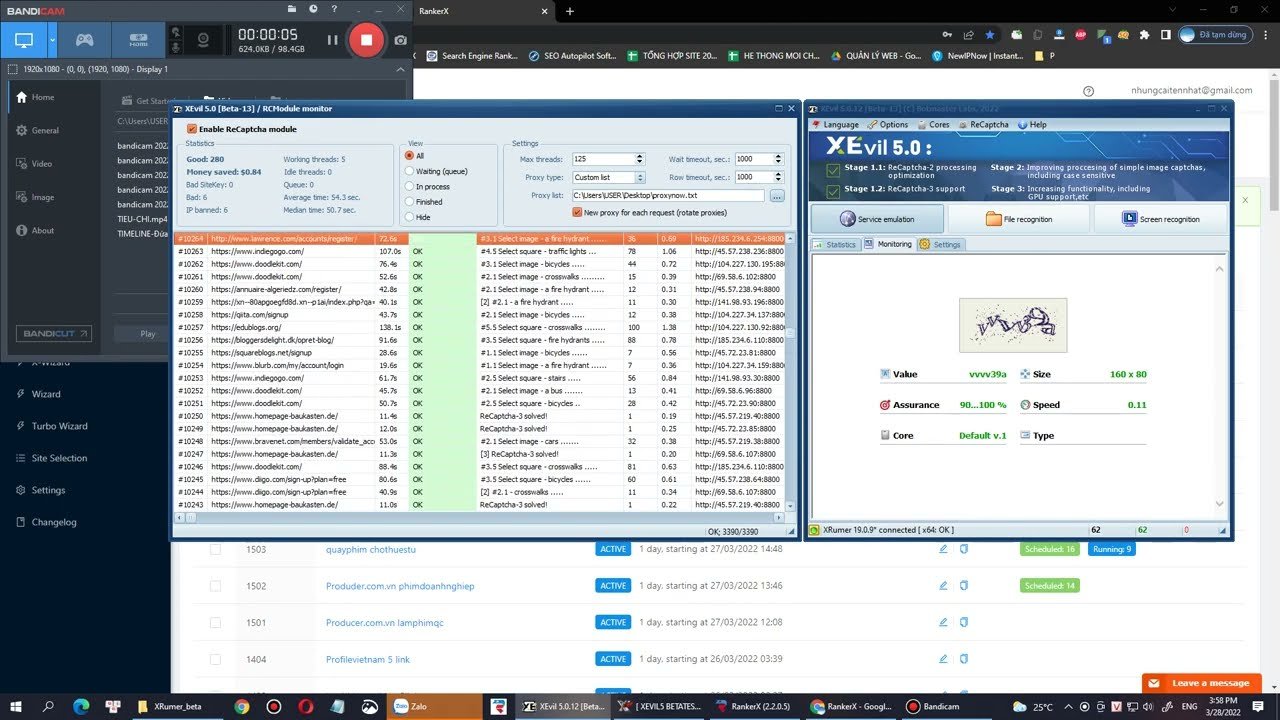This screenshot has height=720, width=1280.
Task: Open Bandicam scheduled recording clock icon
Action: (x=313, y=8)
